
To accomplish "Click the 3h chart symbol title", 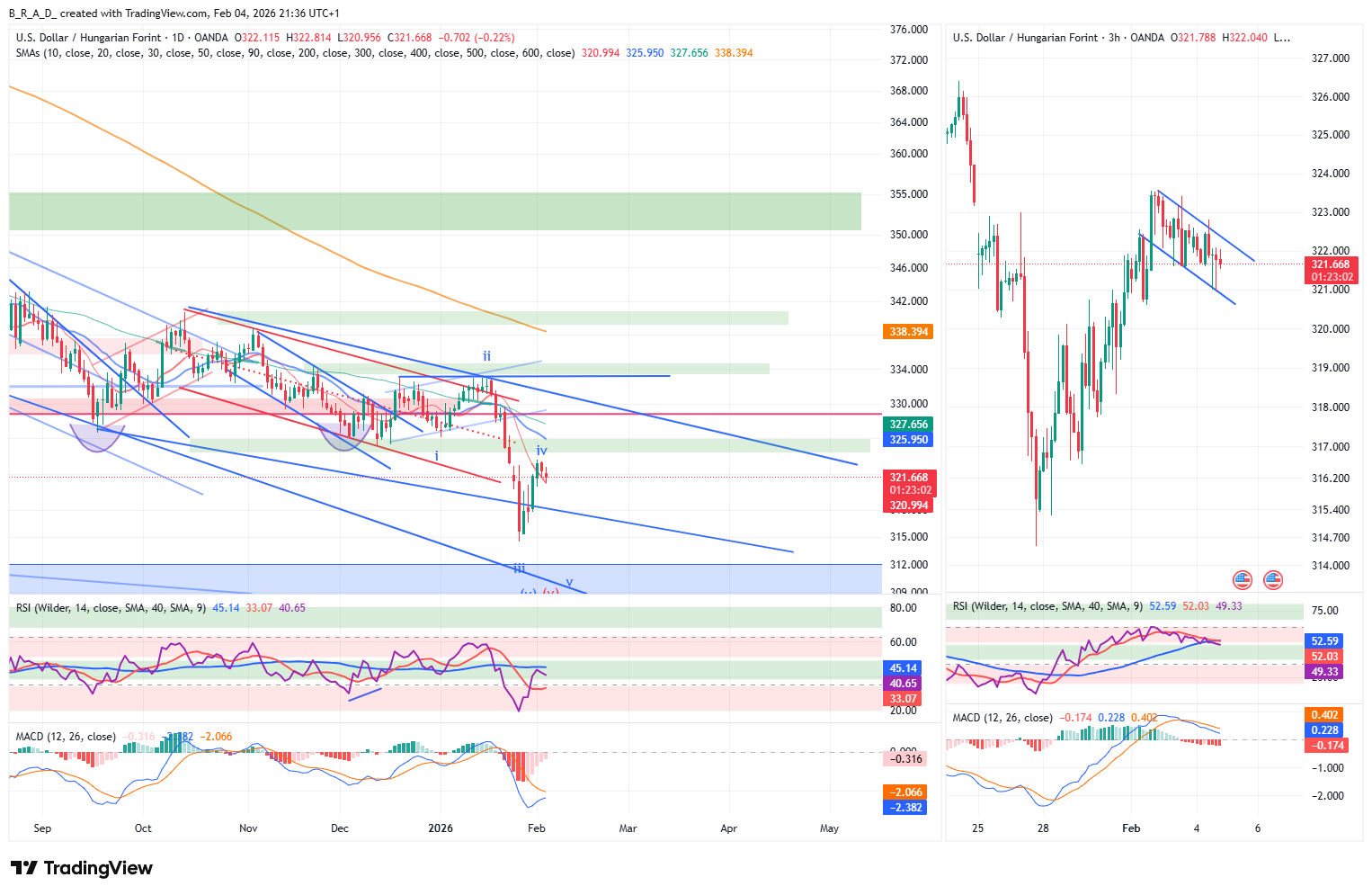I will tap(1057, 38).
